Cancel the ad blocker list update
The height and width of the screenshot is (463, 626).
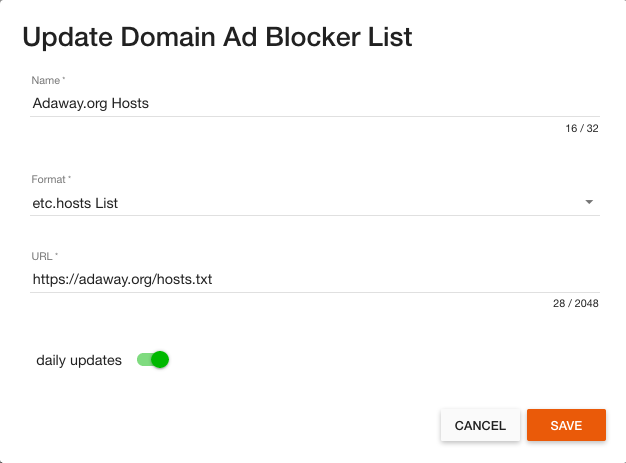tap(480, 425)
